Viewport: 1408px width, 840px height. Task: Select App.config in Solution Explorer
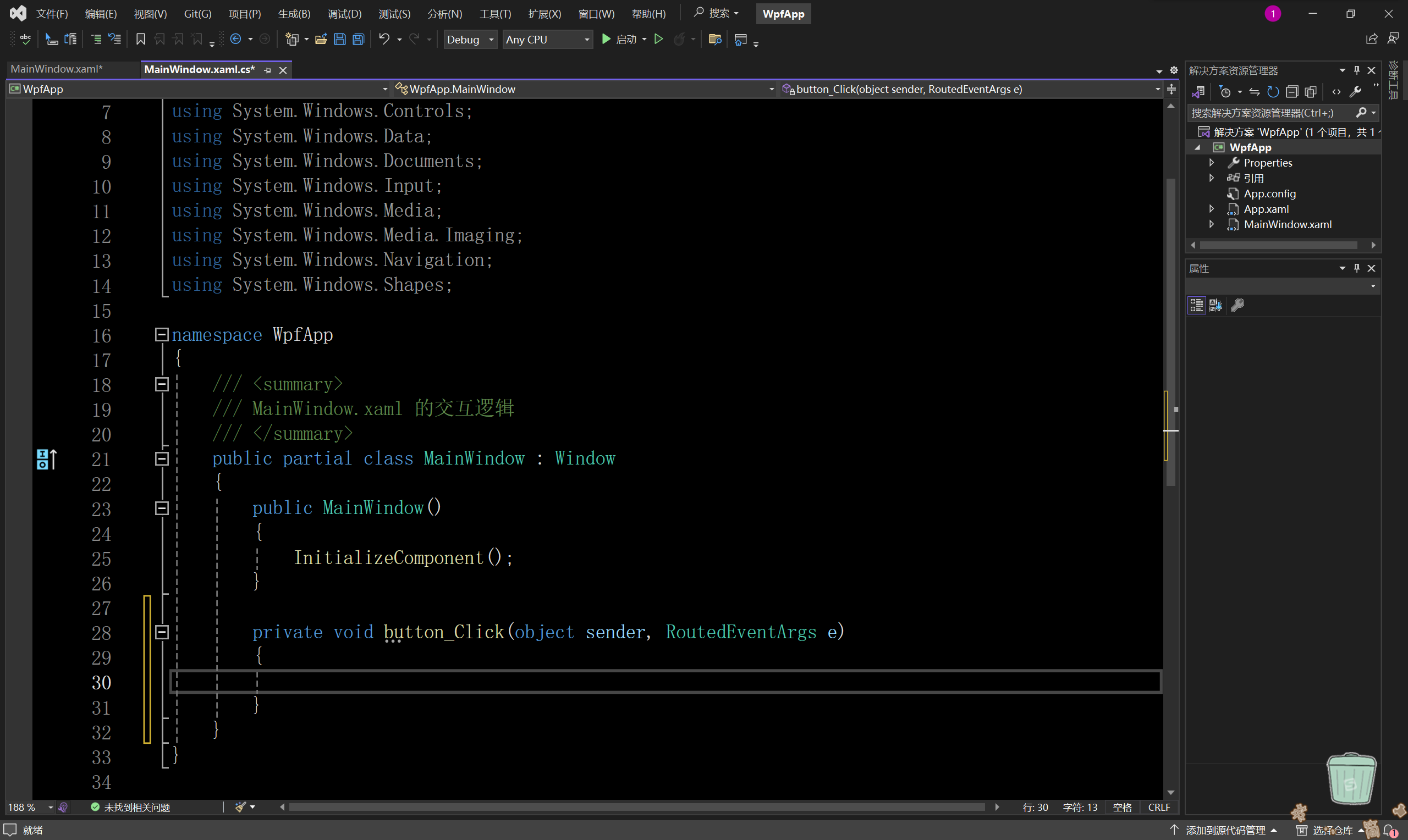[x=1269, y=194]
